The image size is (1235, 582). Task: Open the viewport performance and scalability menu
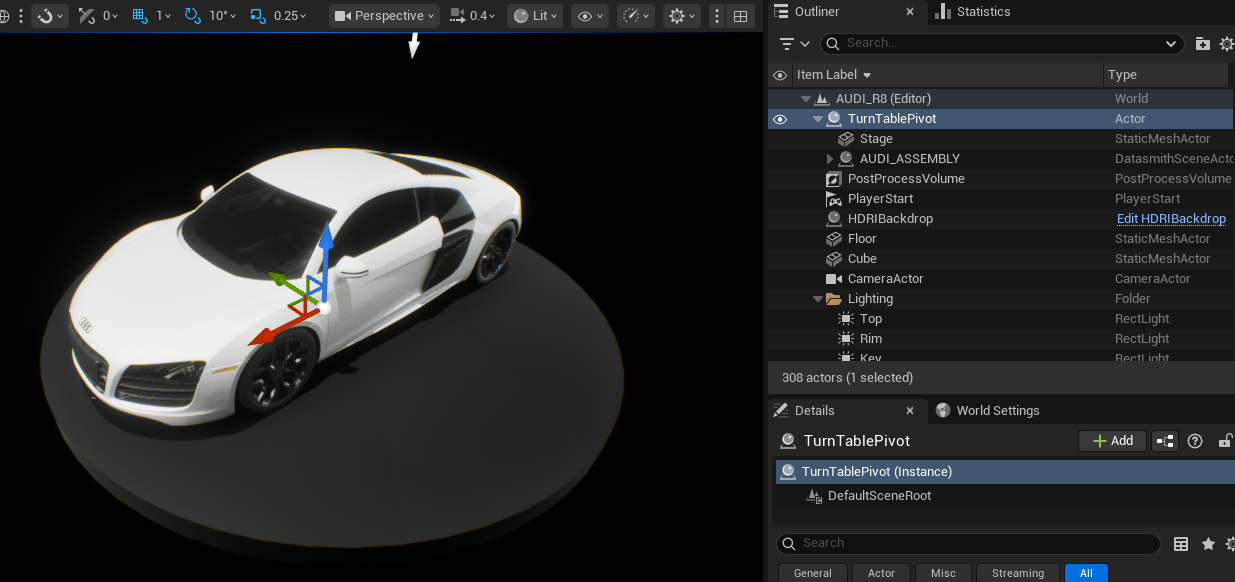coord(636,16)
